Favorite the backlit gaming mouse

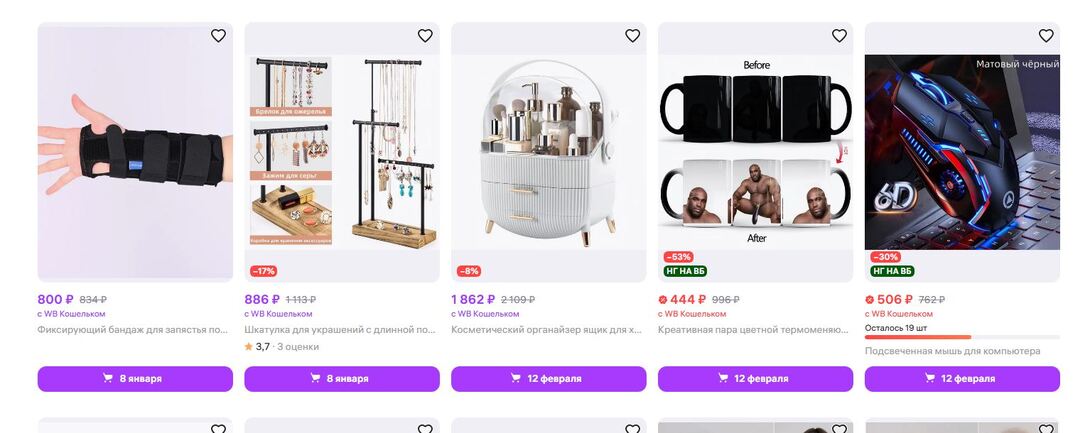point(1046,35)
